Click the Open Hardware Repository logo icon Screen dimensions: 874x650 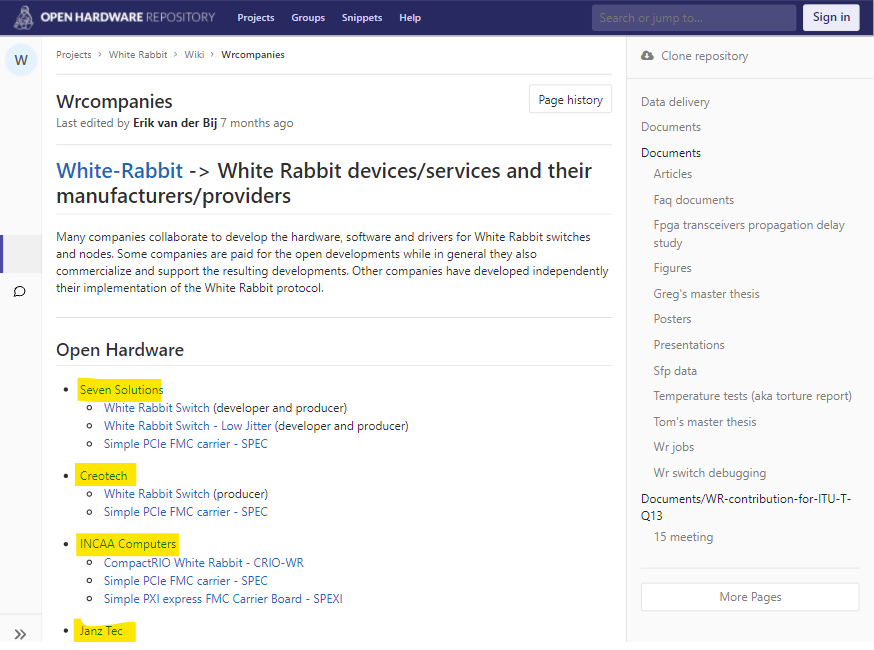click(x=23, y=17)
